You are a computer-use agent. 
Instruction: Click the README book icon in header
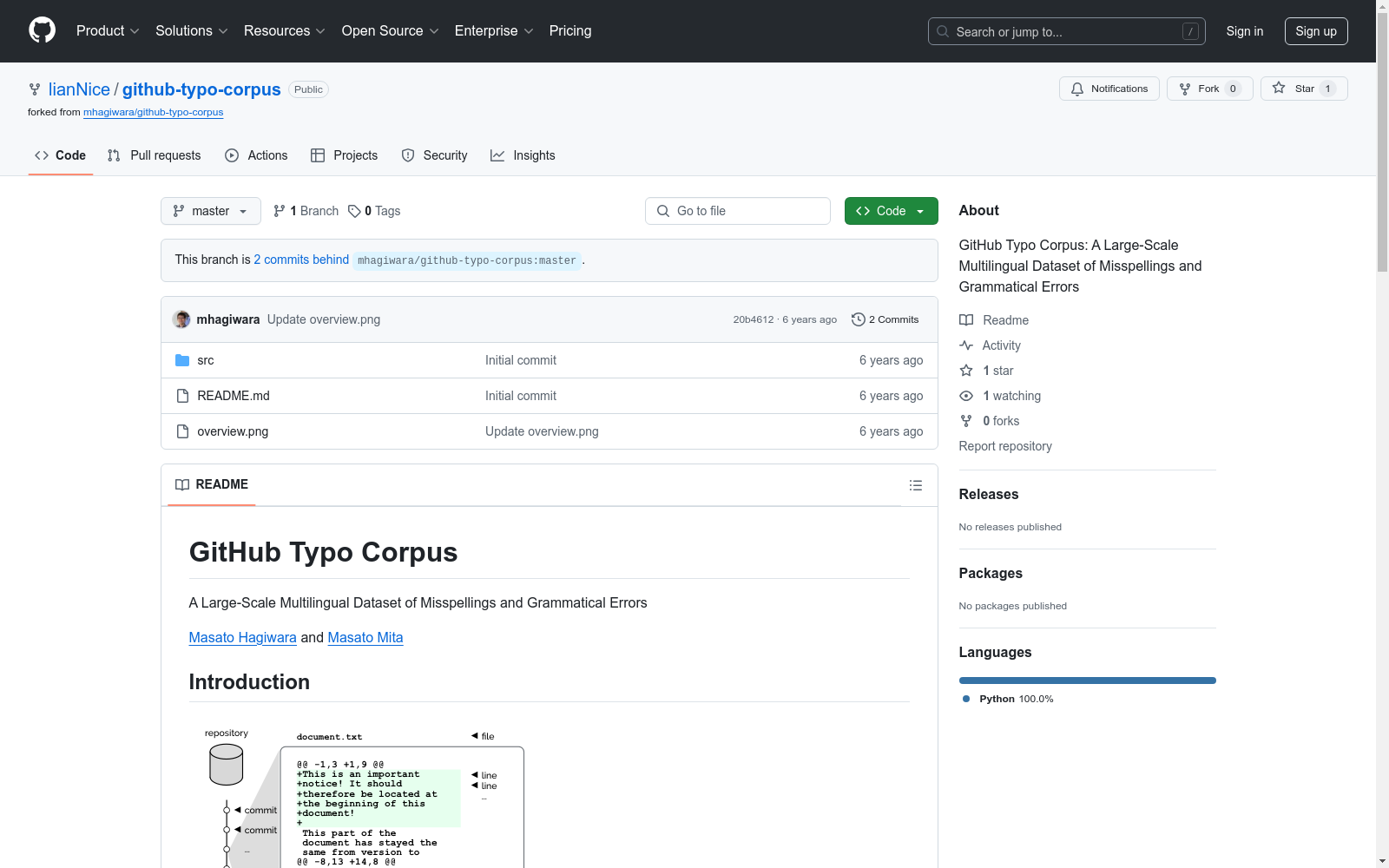pos(182,484)
